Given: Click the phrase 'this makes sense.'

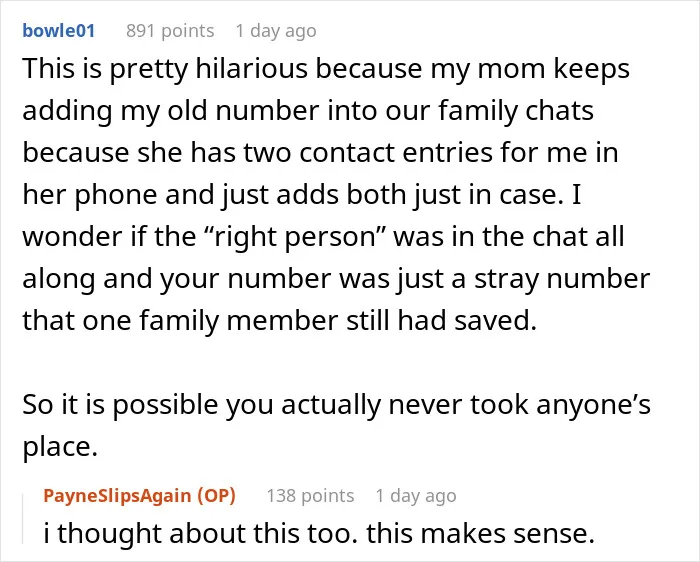Looking at the screenshot, I should (x=480, y=533).
